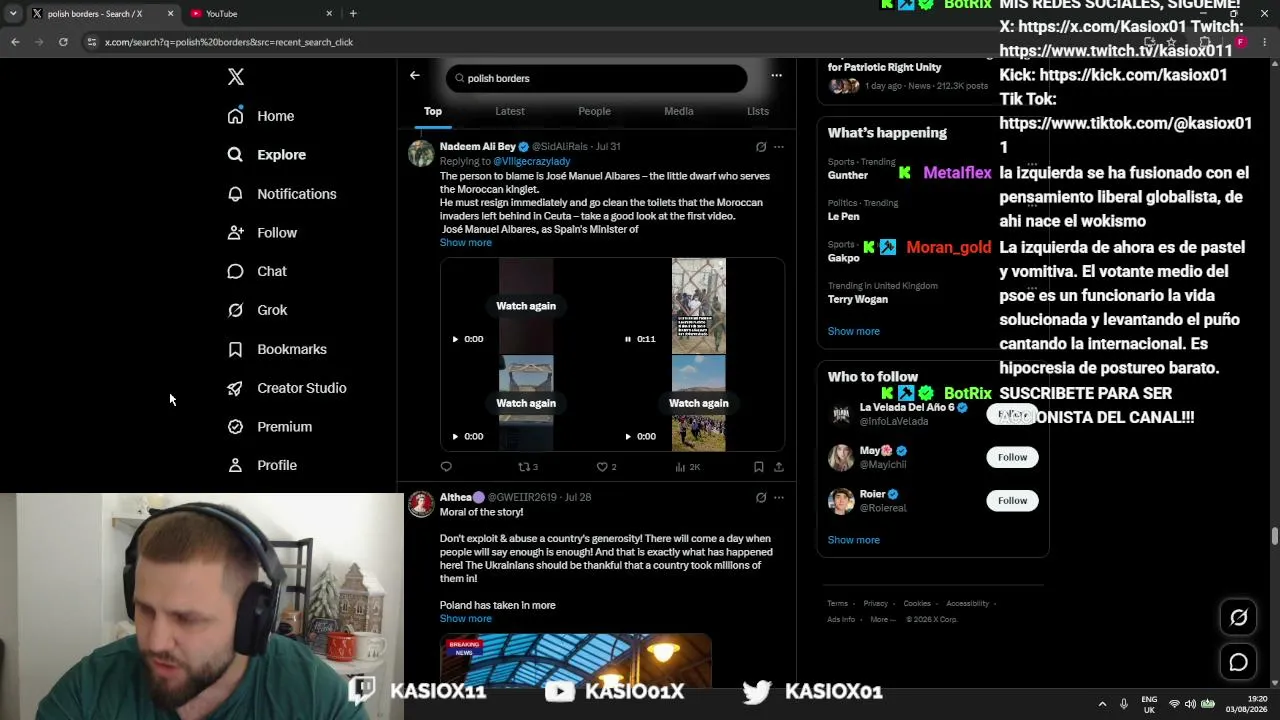Screen dimensions: 1280x720
Task: Follow the May account
Action: (1012, 457)
